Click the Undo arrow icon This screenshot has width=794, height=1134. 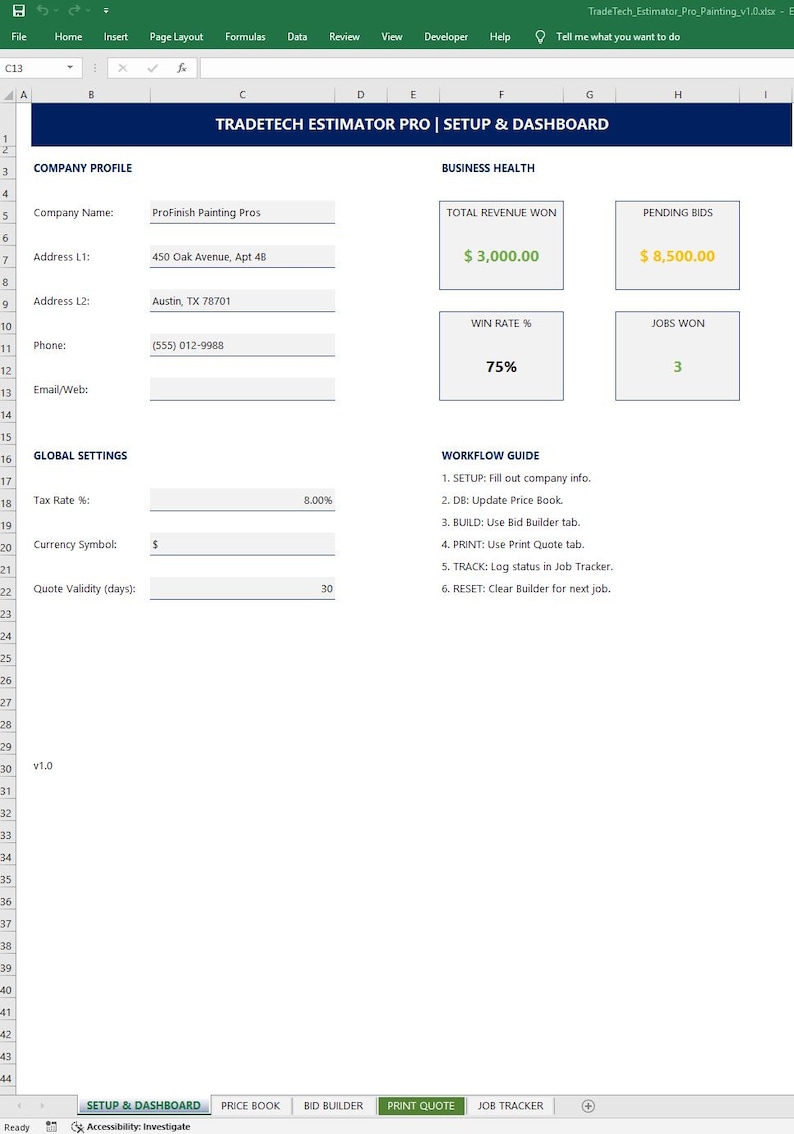[x=43, y=10]
